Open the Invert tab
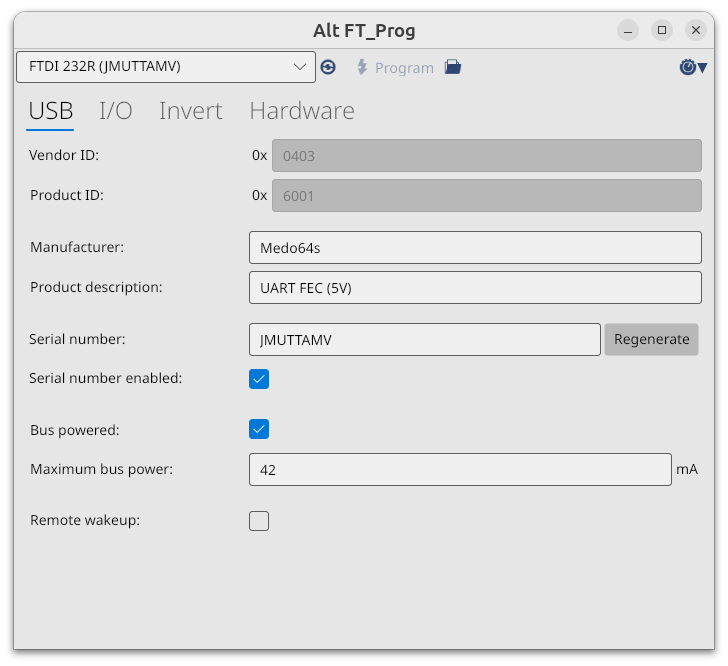Image resolution: width=728 pixels, height=666 pixels. (x=190, y=111)
